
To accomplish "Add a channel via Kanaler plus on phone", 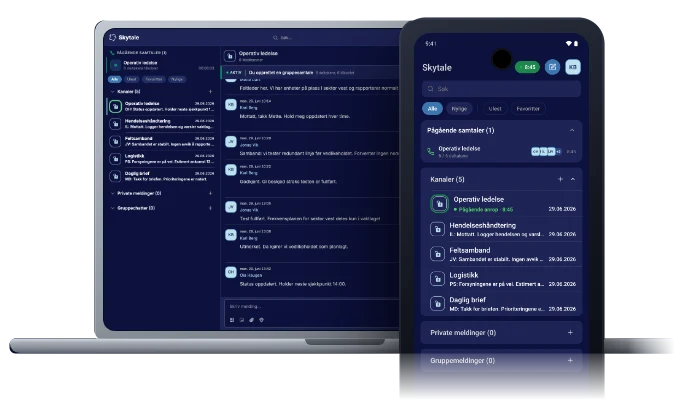I will [x=560, y=179].
